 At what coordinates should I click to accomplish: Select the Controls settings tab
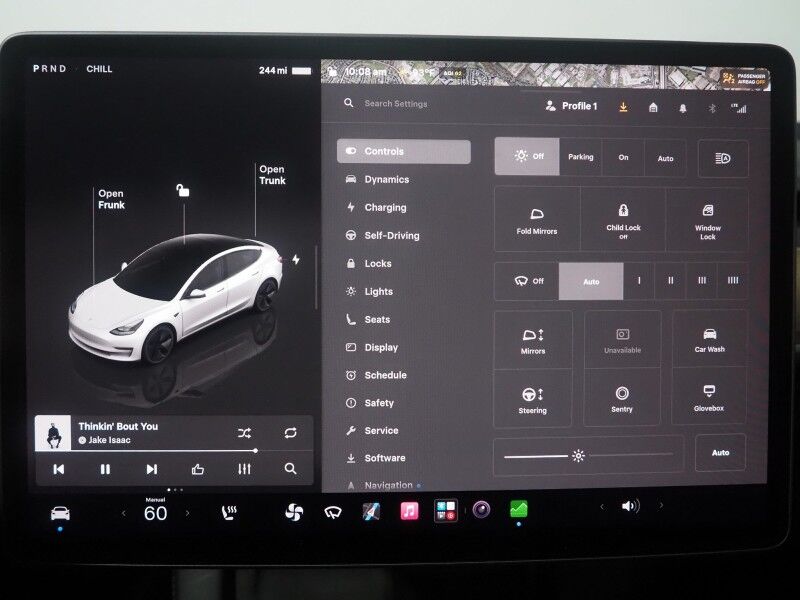404,152
